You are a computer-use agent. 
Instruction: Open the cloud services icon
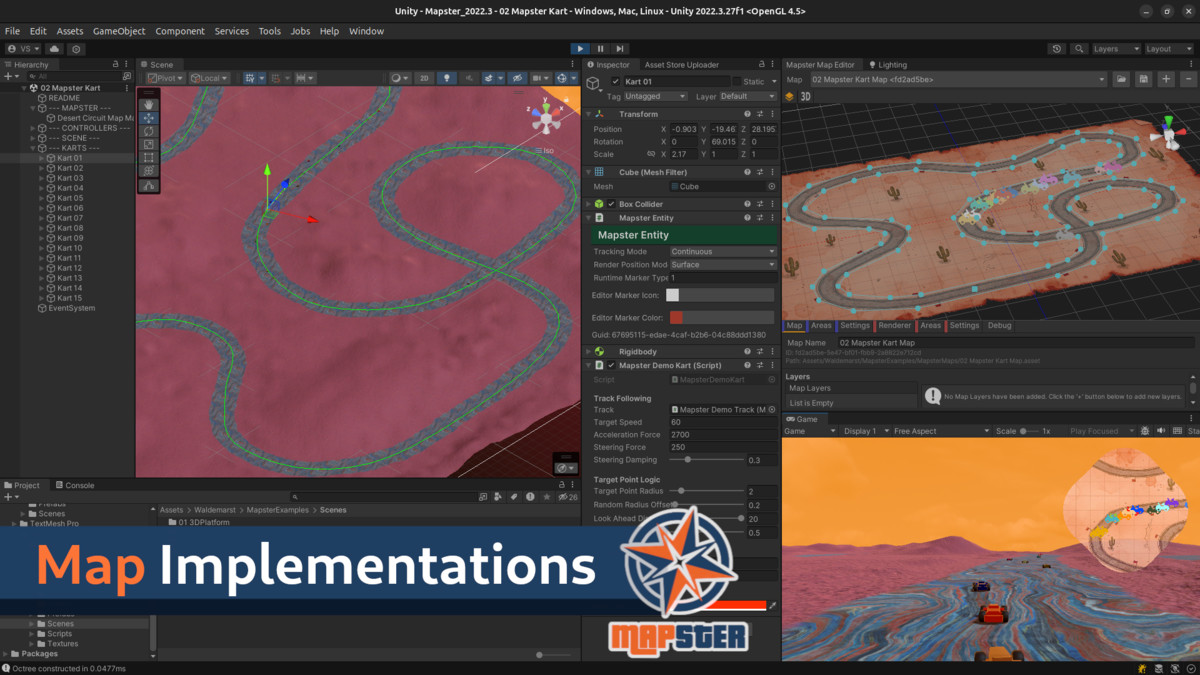coord(54,48)
